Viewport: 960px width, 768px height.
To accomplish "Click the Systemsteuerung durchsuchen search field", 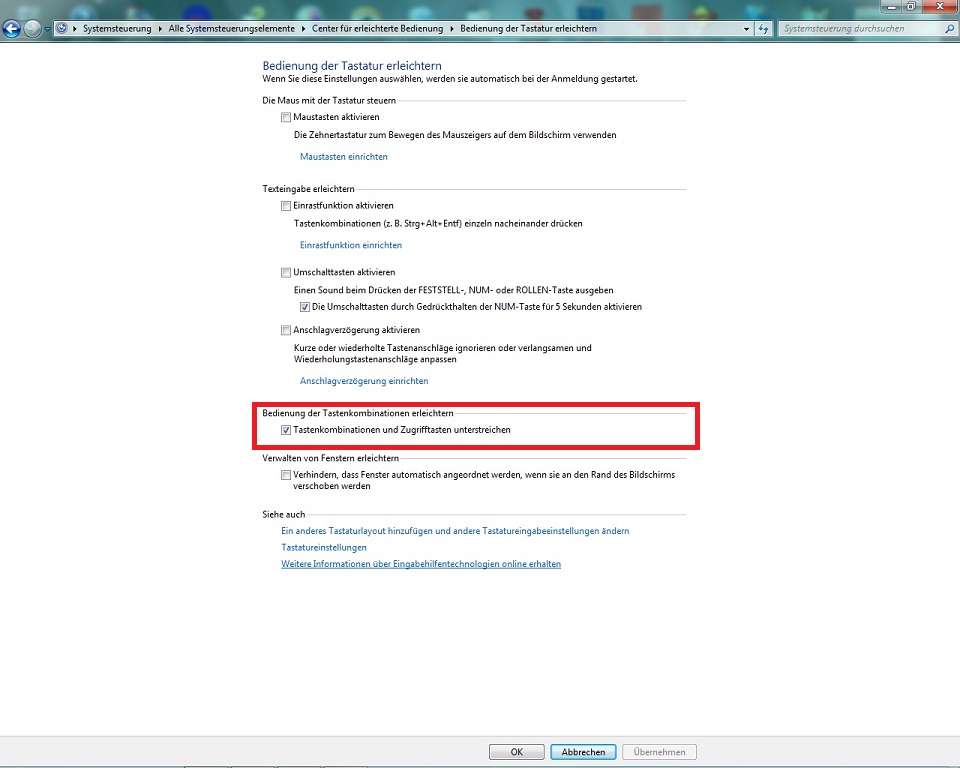I will tap(860, 29).
